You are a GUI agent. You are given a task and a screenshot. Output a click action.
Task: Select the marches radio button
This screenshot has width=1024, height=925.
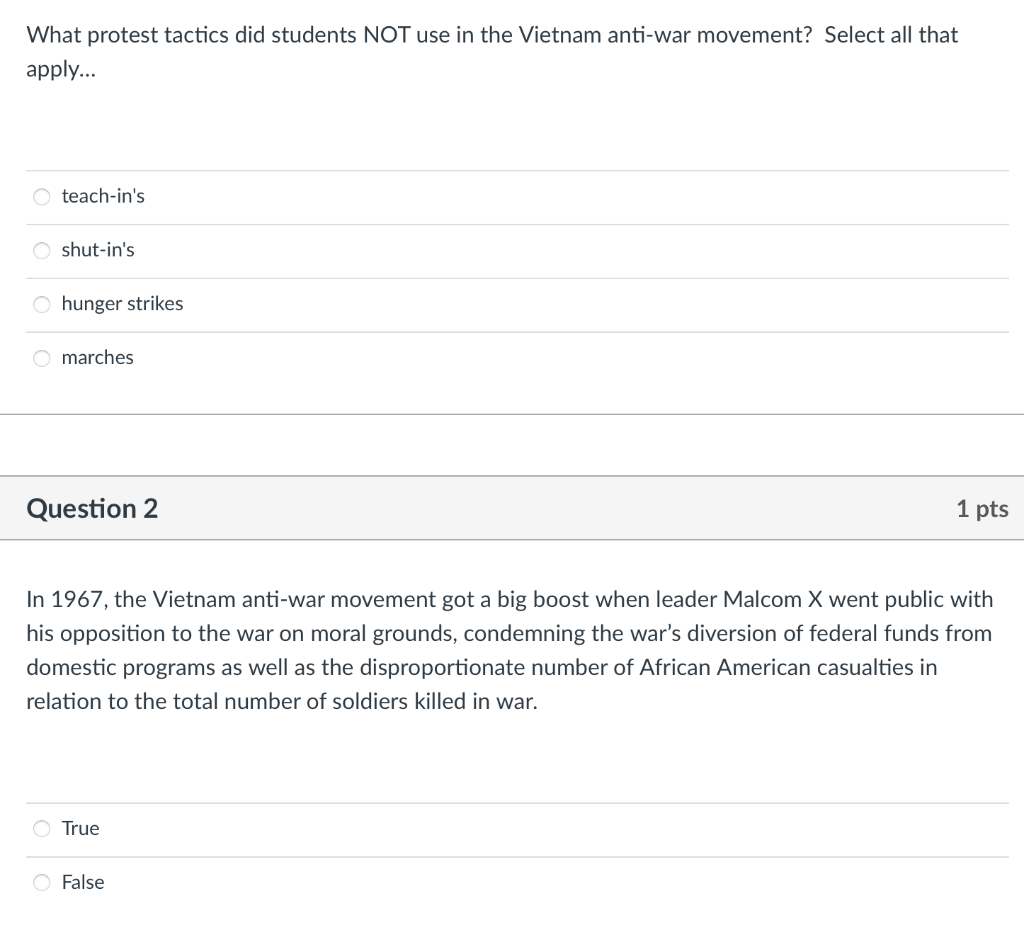pos(42,358)
